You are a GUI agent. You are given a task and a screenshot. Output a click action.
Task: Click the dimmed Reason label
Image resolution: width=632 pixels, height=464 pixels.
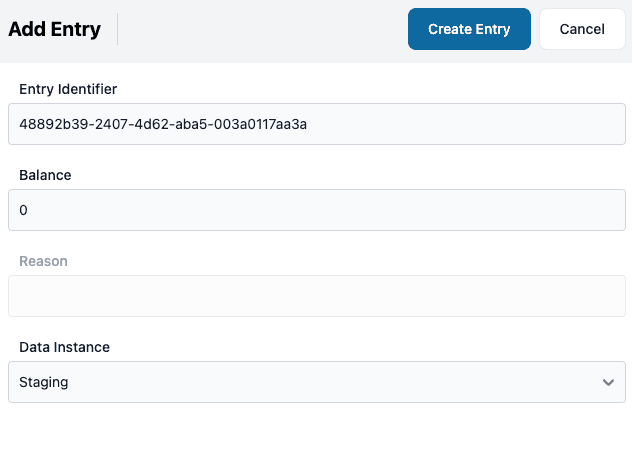(43, 261)
